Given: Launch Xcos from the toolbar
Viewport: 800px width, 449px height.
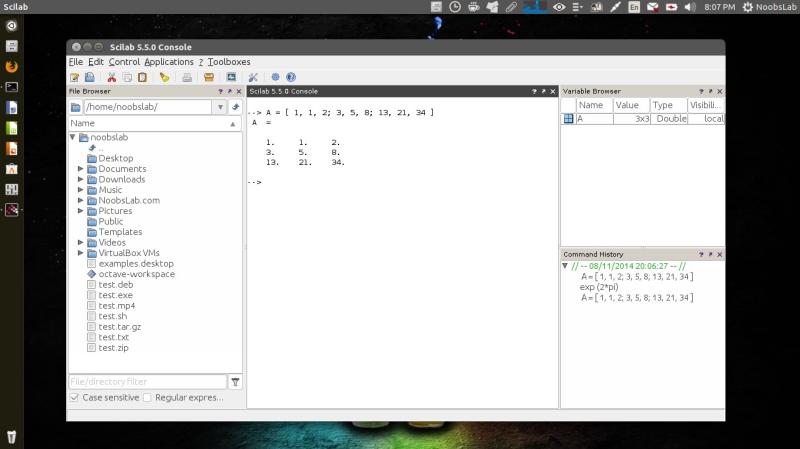Looking at the screenshot, I should point(231,78).
